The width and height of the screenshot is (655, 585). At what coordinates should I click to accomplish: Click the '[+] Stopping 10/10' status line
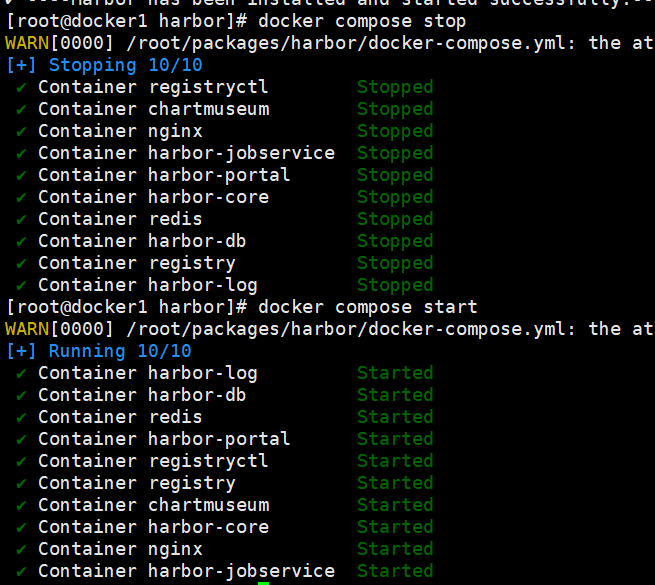(x=104, y=65)
